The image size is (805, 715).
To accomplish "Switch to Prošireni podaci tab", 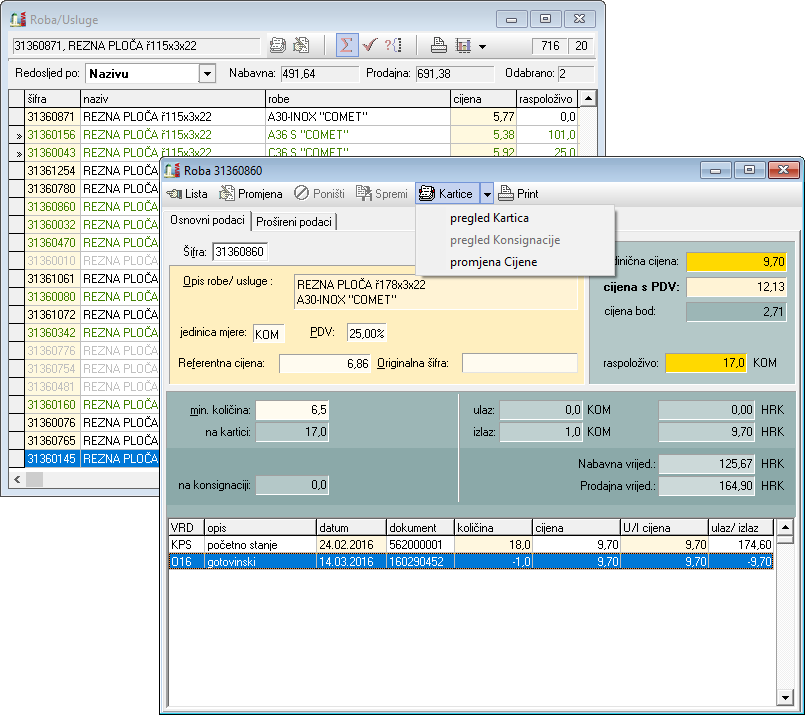I will (x=292, y=221).
